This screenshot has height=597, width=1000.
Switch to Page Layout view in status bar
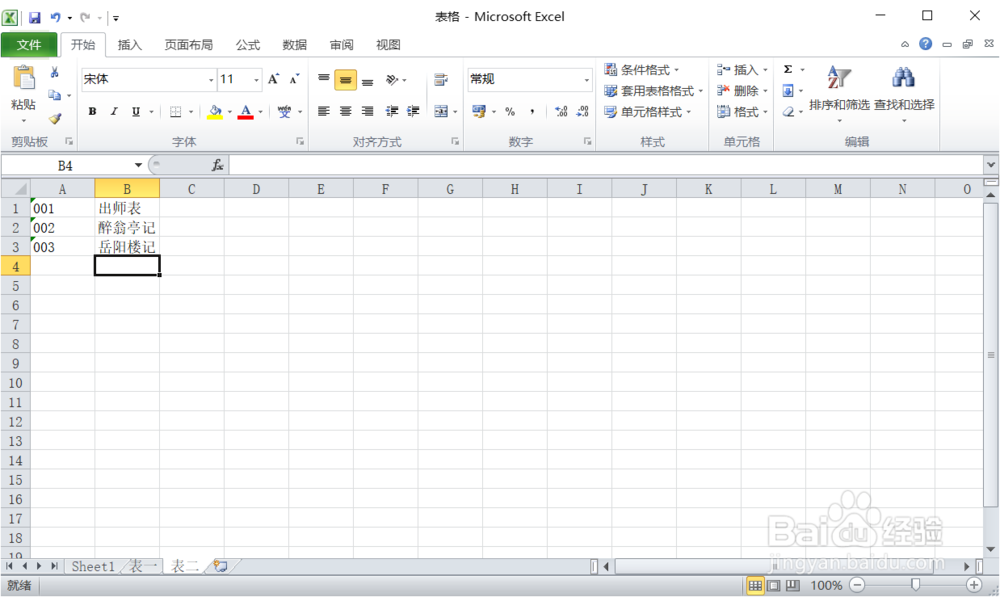pos(774,585)
